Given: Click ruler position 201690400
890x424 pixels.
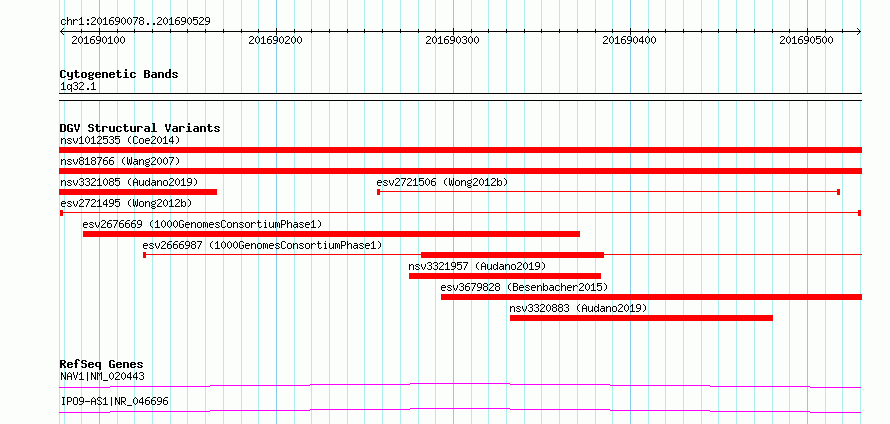Looking at the screenshot, I should point(629,40).
